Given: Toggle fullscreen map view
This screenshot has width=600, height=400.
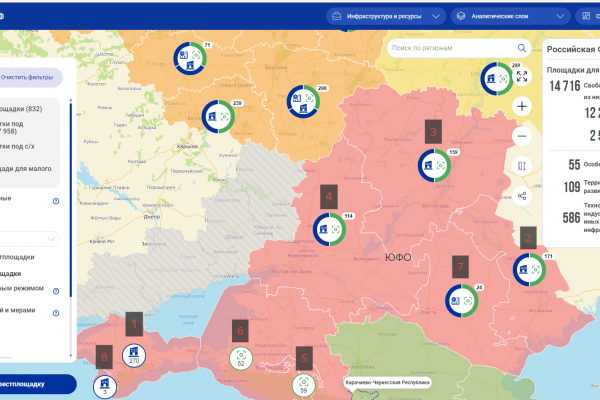Looking at the screenshot, I should 522,76.
